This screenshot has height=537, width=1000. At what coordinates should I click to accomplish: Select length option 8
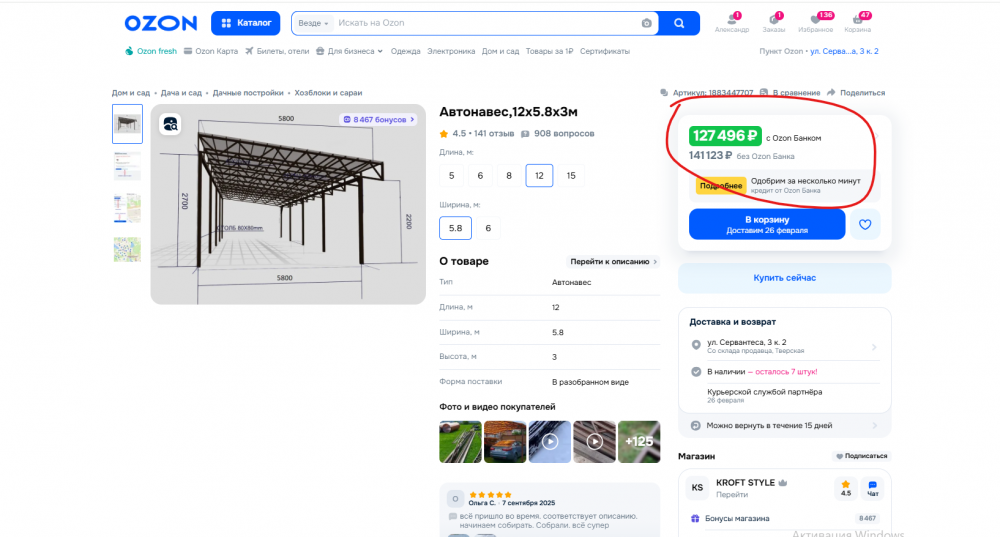tap(509, 175)
